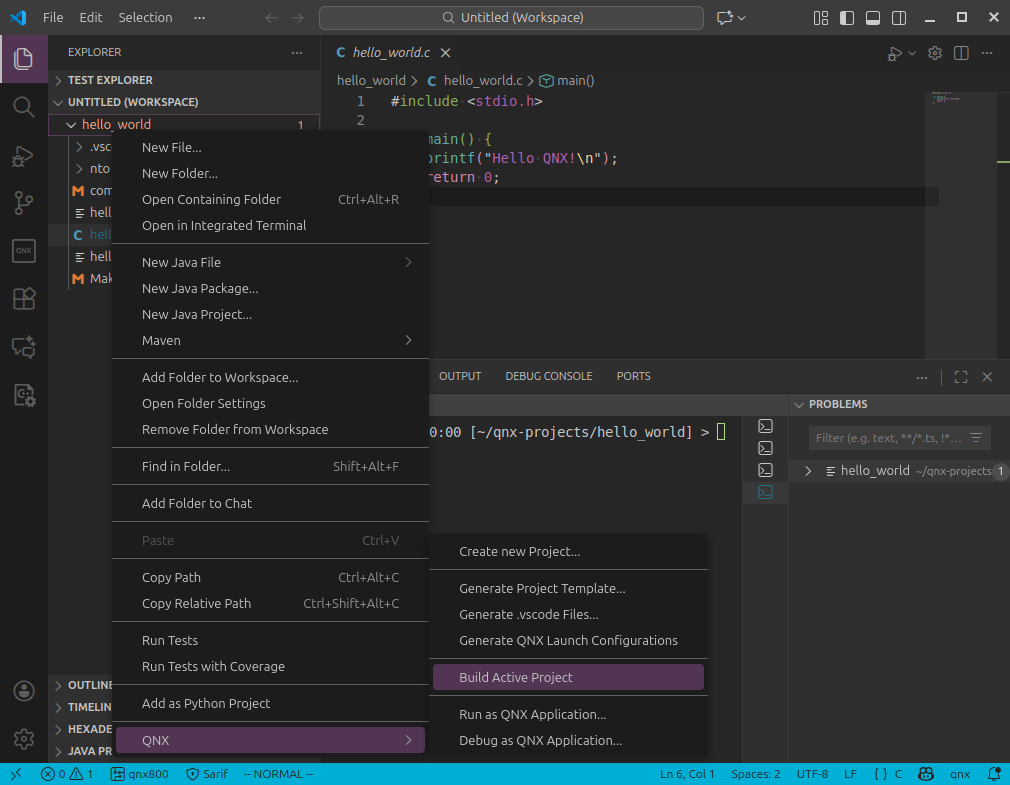Expand the hello_world entry in the Problems panel
This screenshot has width=1010, height=785.
point(808,471)
